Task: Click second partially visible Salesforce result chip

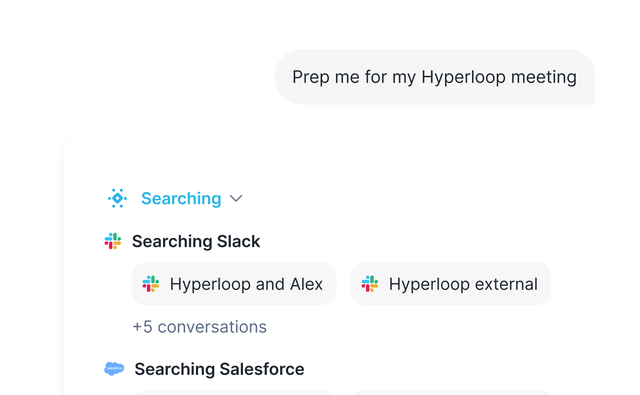Action: click(x=451, y=393)
